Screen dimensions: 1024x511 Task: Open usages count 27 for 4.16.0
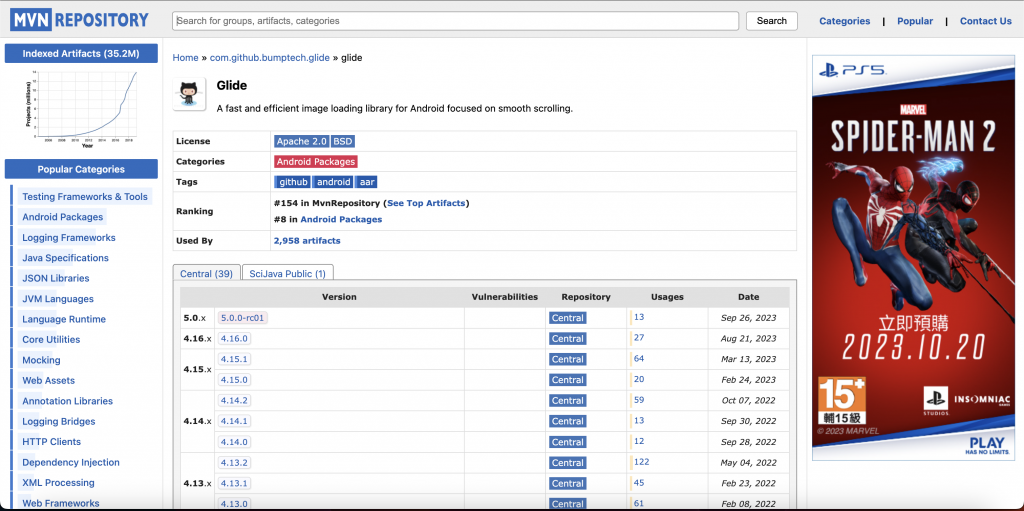639,338
